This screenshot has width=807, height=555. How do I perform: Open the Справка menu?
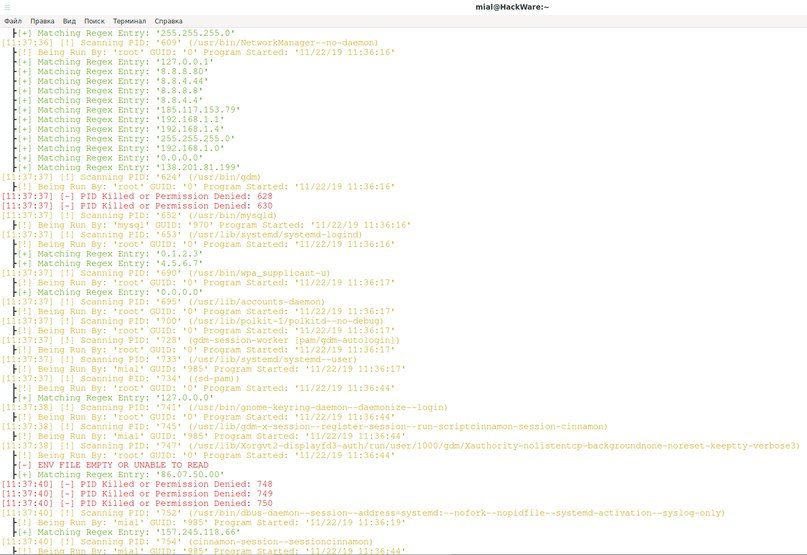coord(168,21)
